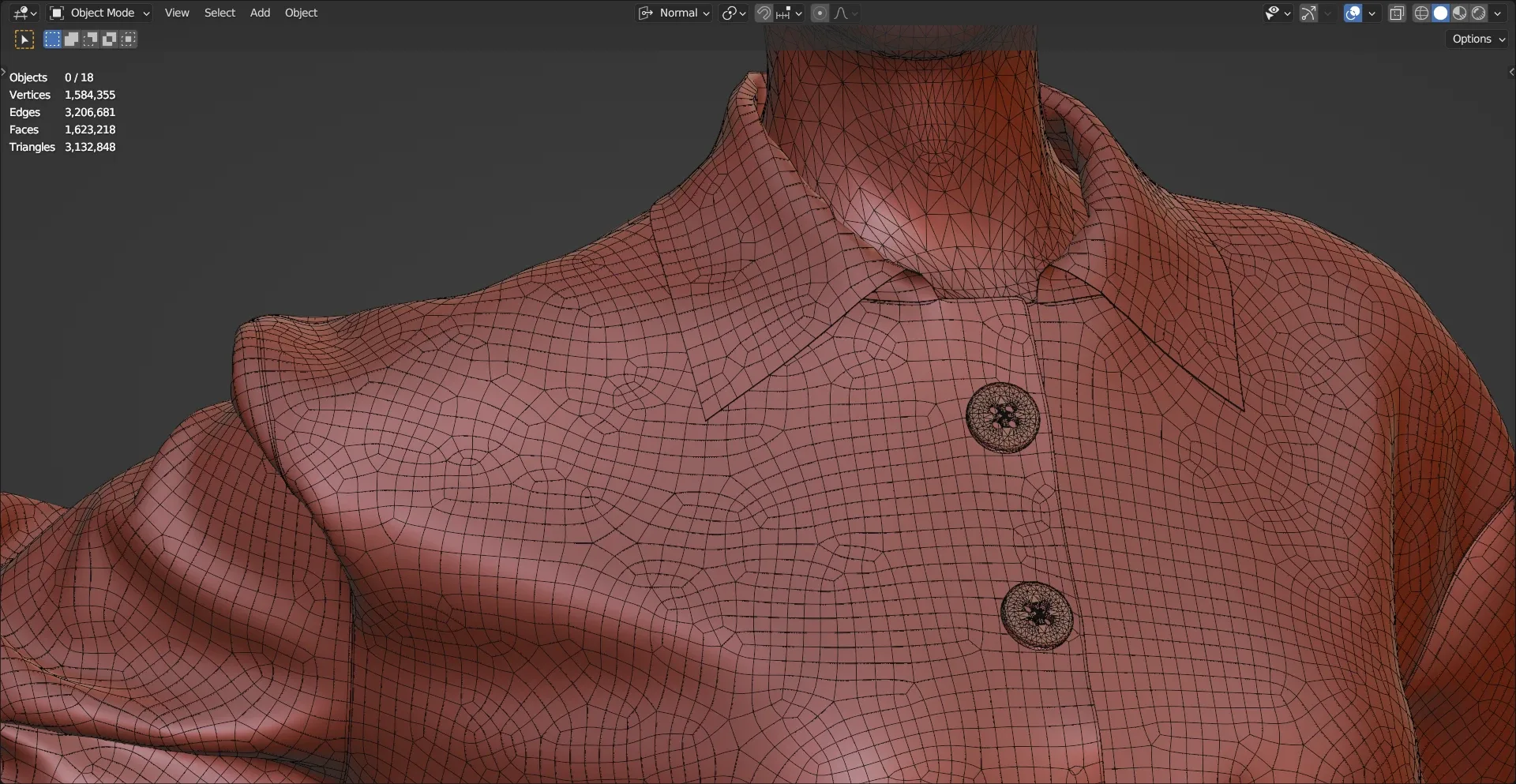Choose Set new selection mode
Image resolution: width=1516 pixels, height=784 pixels.
click(52, 39)
